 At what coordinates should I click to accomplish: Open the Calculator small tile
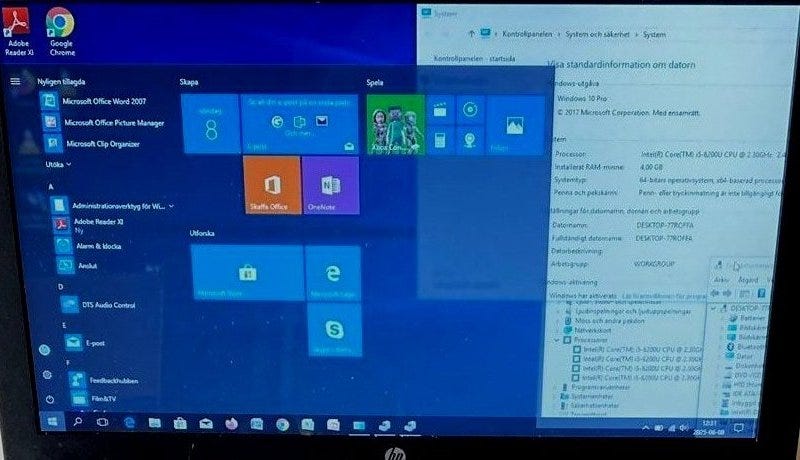pos(440,140)
